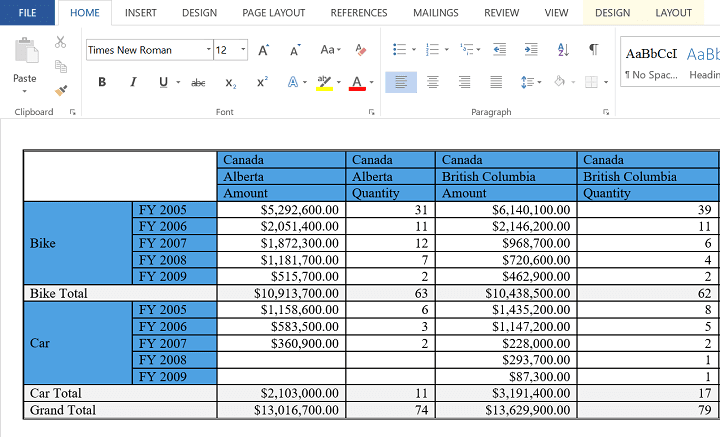Click the Format Painter brush icon

(x=61, y=90)
